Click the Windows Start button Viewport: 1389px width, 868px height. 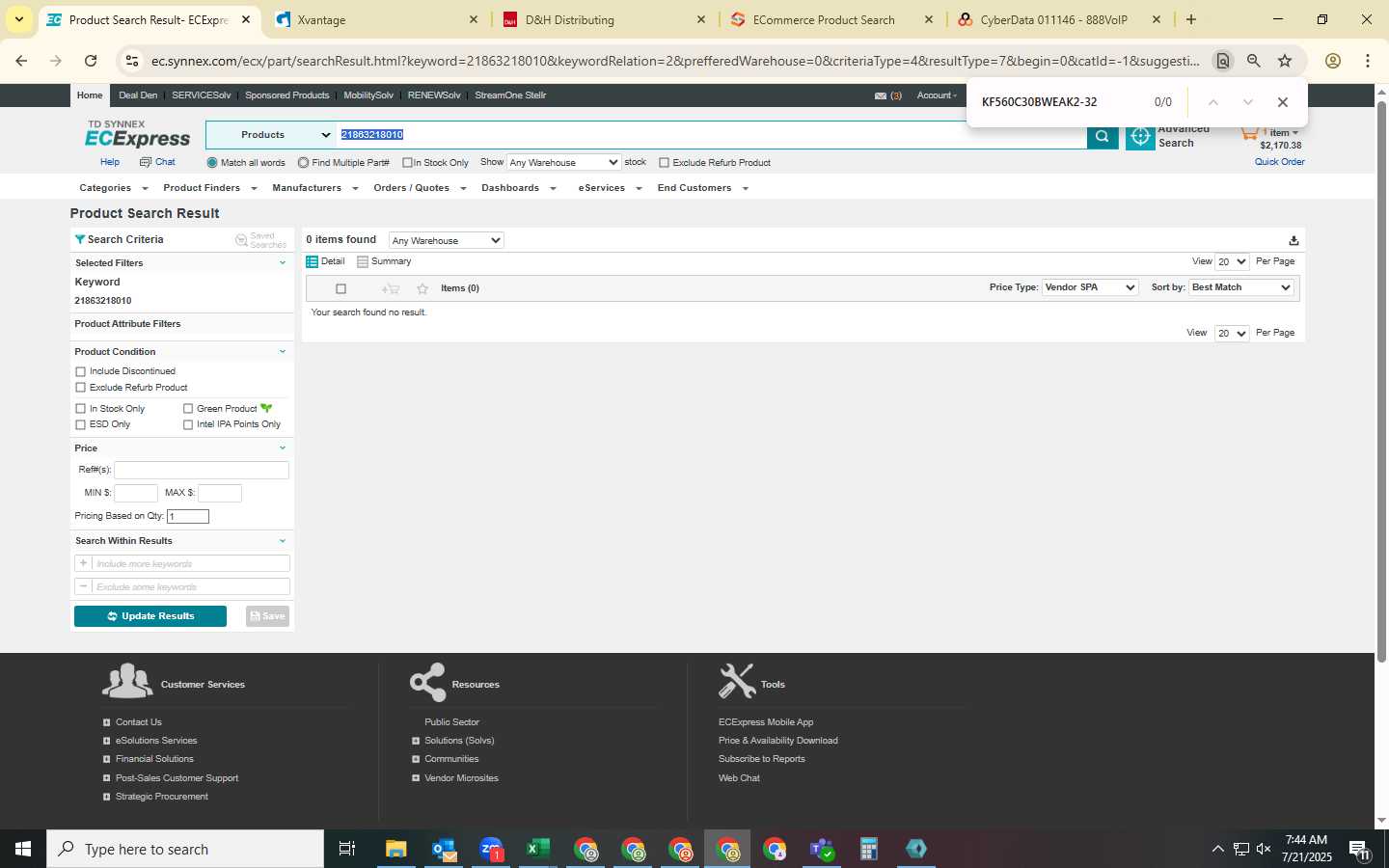click(x=23, y=849)
